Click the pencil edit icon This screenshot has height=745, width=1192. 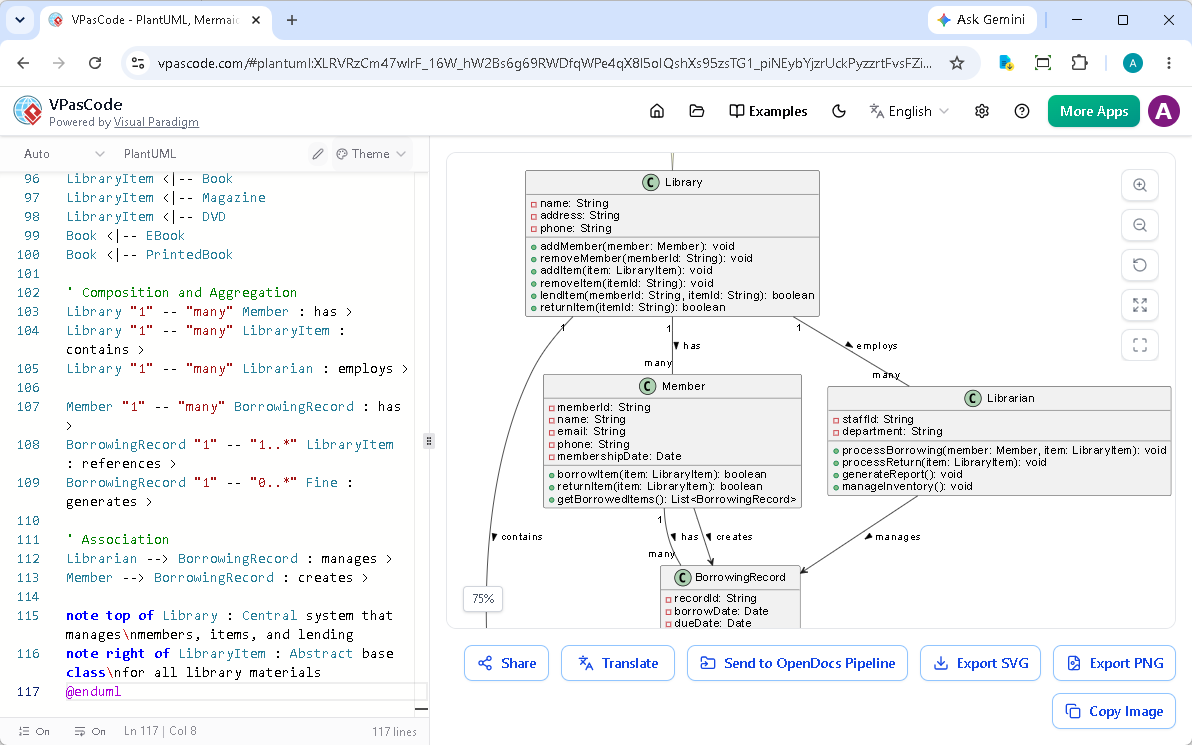click(318, 154)
